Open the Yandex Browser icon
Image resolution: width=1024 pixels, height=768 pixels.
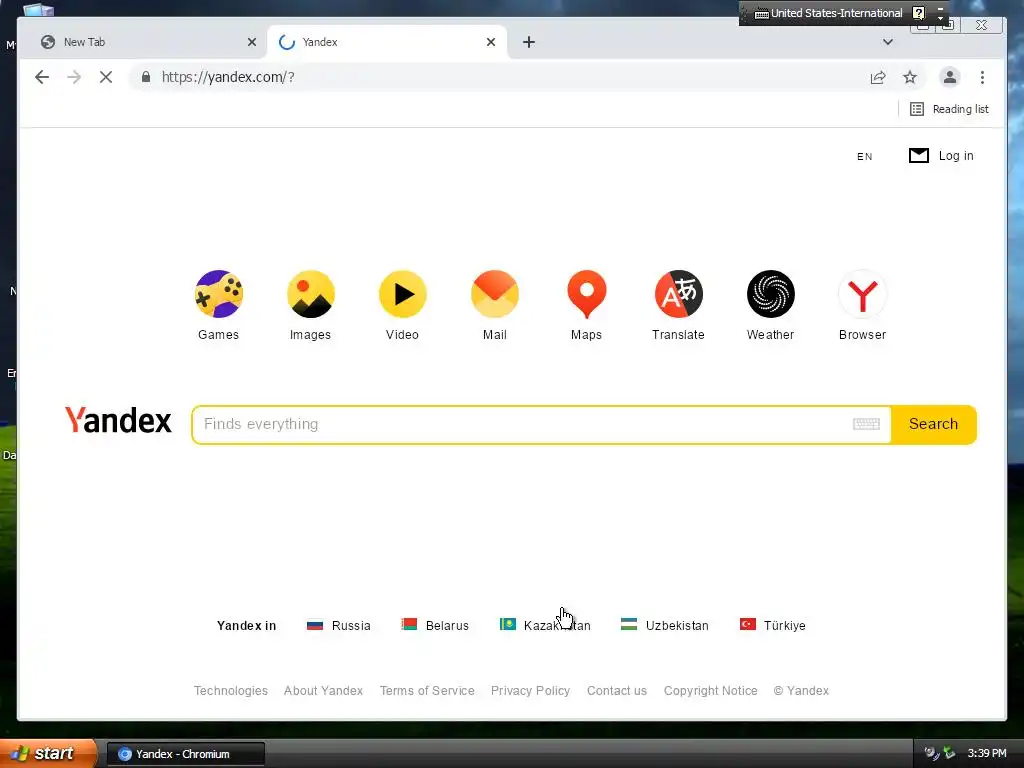point(863,294)
